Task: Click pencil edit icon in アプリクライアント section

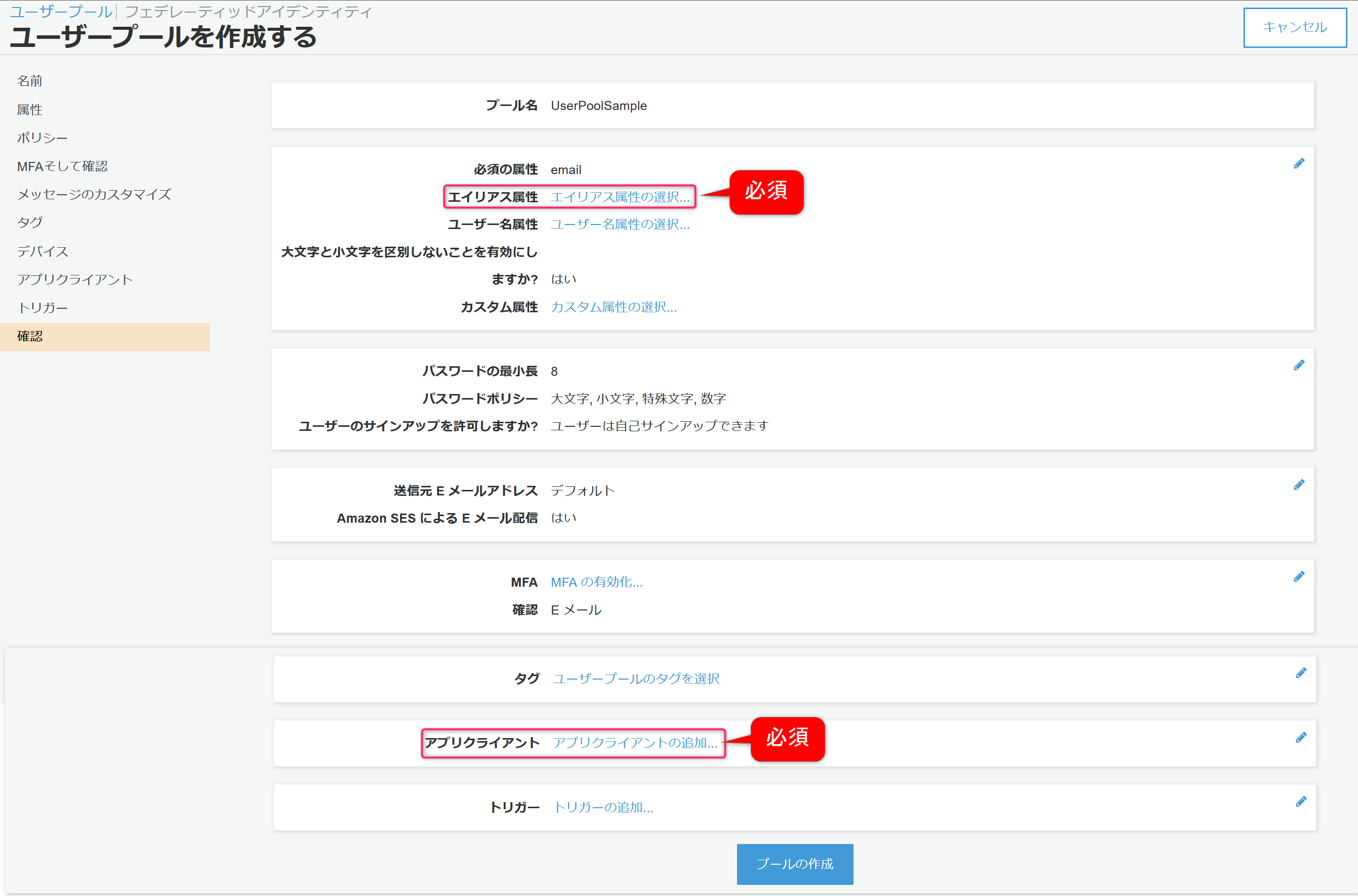Action: (x=1300, y=738)
